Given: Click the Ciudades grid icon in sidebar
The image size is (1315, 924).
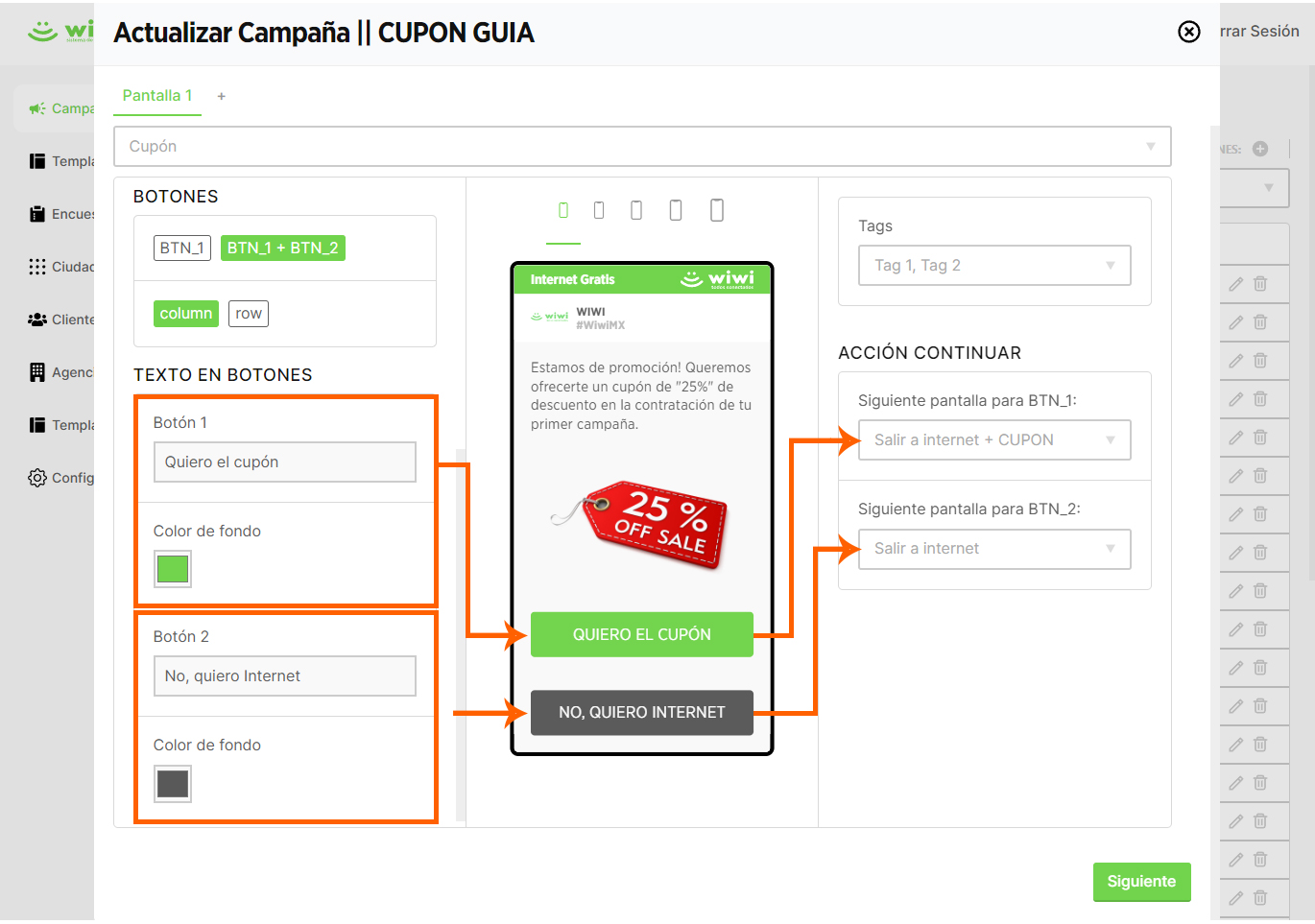Looking at the screenshot, I should pos(37,267).
